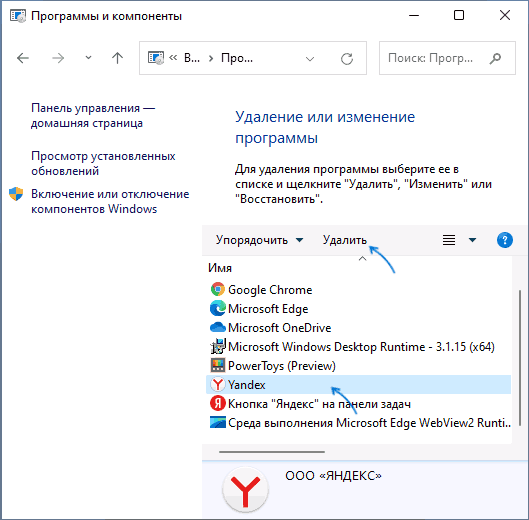Select PowerToys (Preview) entry text
Screen dimensions: 529x520
tap(282, 366)
